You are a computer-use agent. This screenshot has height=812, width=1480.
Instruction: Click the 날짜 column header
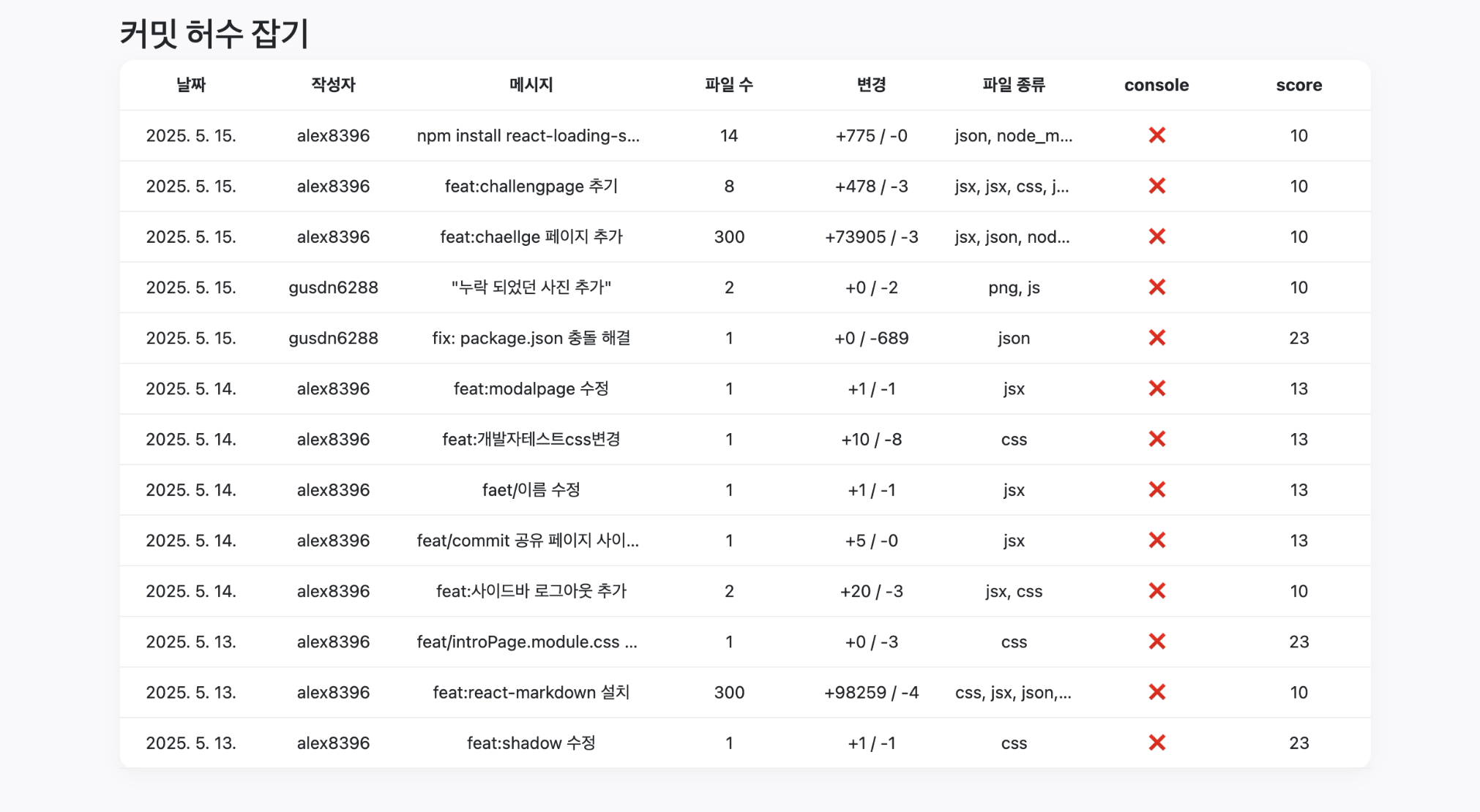tap(191, 85)
